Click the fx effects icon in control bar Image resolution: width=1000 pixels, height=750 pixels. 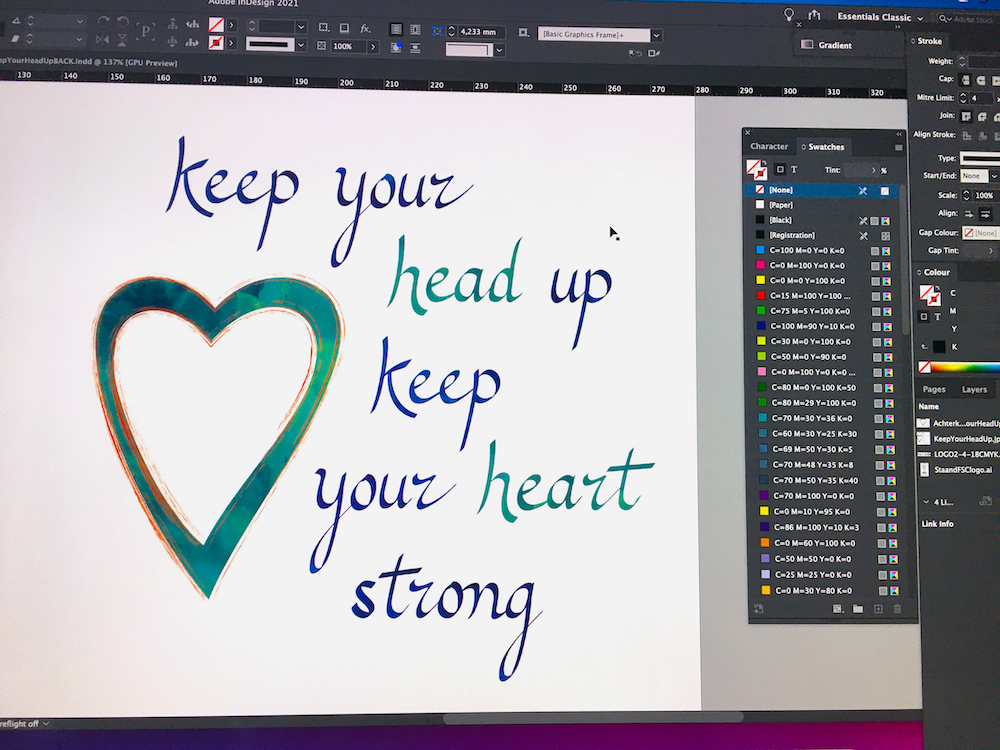pos(365,29)
